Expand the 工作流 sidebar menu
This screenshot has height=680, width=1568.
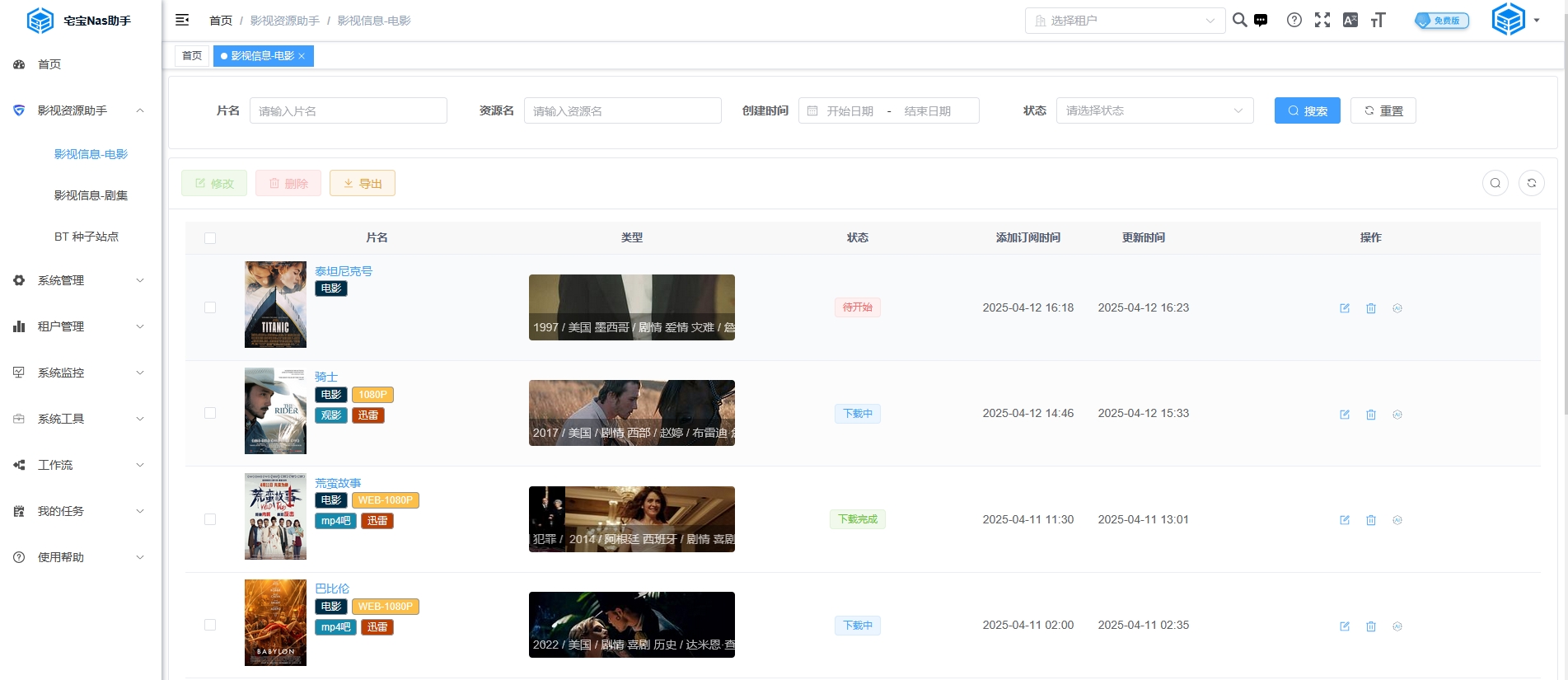[81, 465]
